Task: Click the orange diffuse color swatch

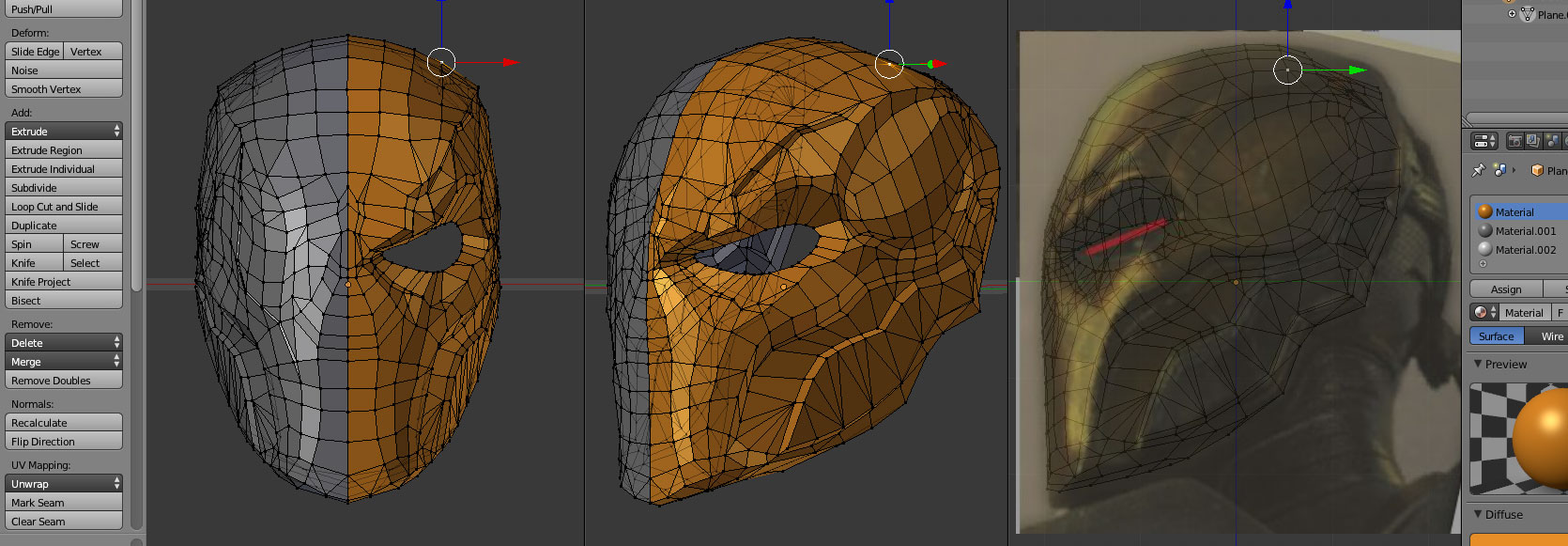Action: (x=1518, y=539)
